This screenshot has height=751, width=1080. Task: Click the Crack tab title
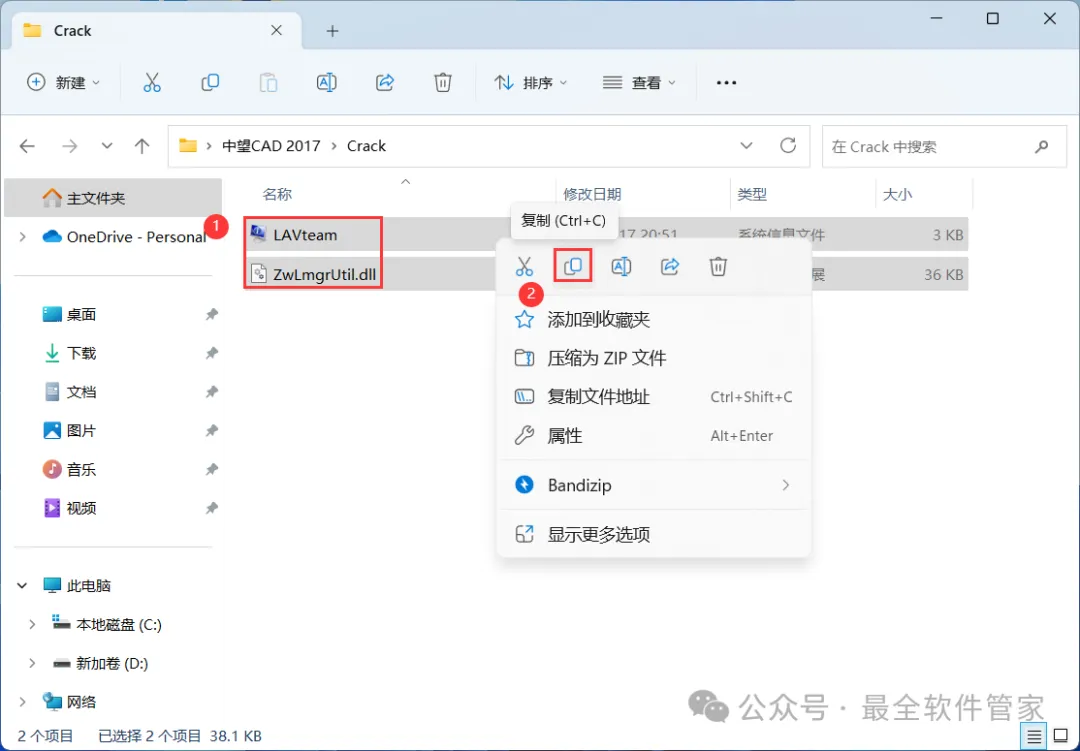[x=72, y=31]
